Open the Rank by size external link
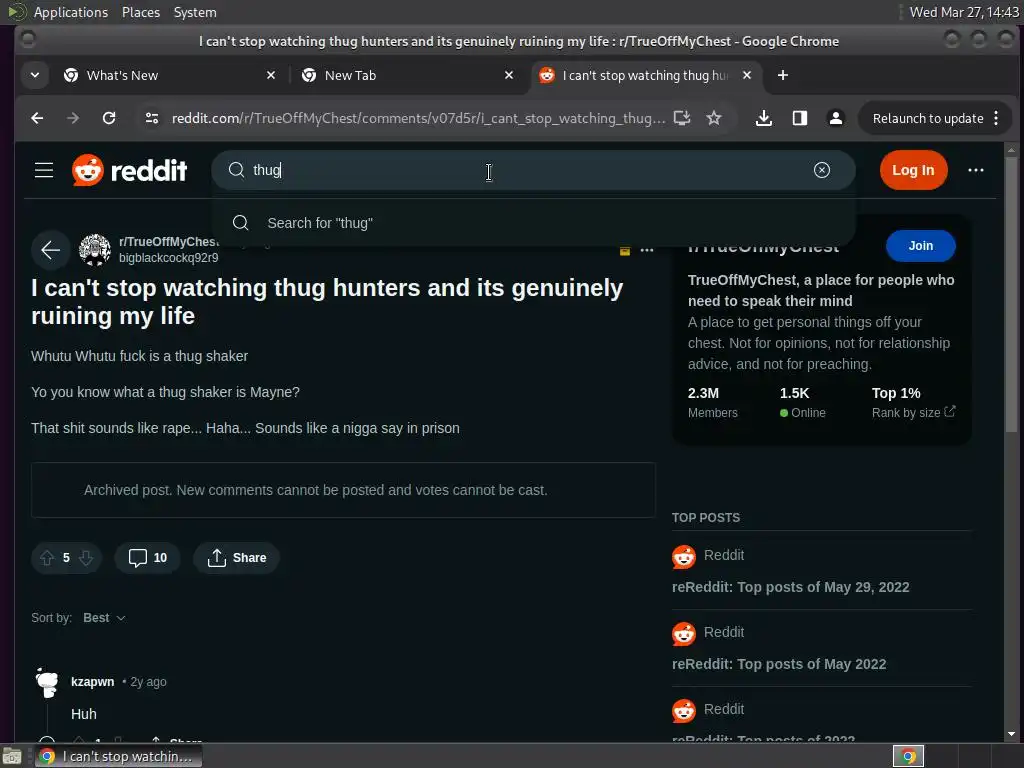The height and width of the screenshot is (768, 1024). (913, 413)
